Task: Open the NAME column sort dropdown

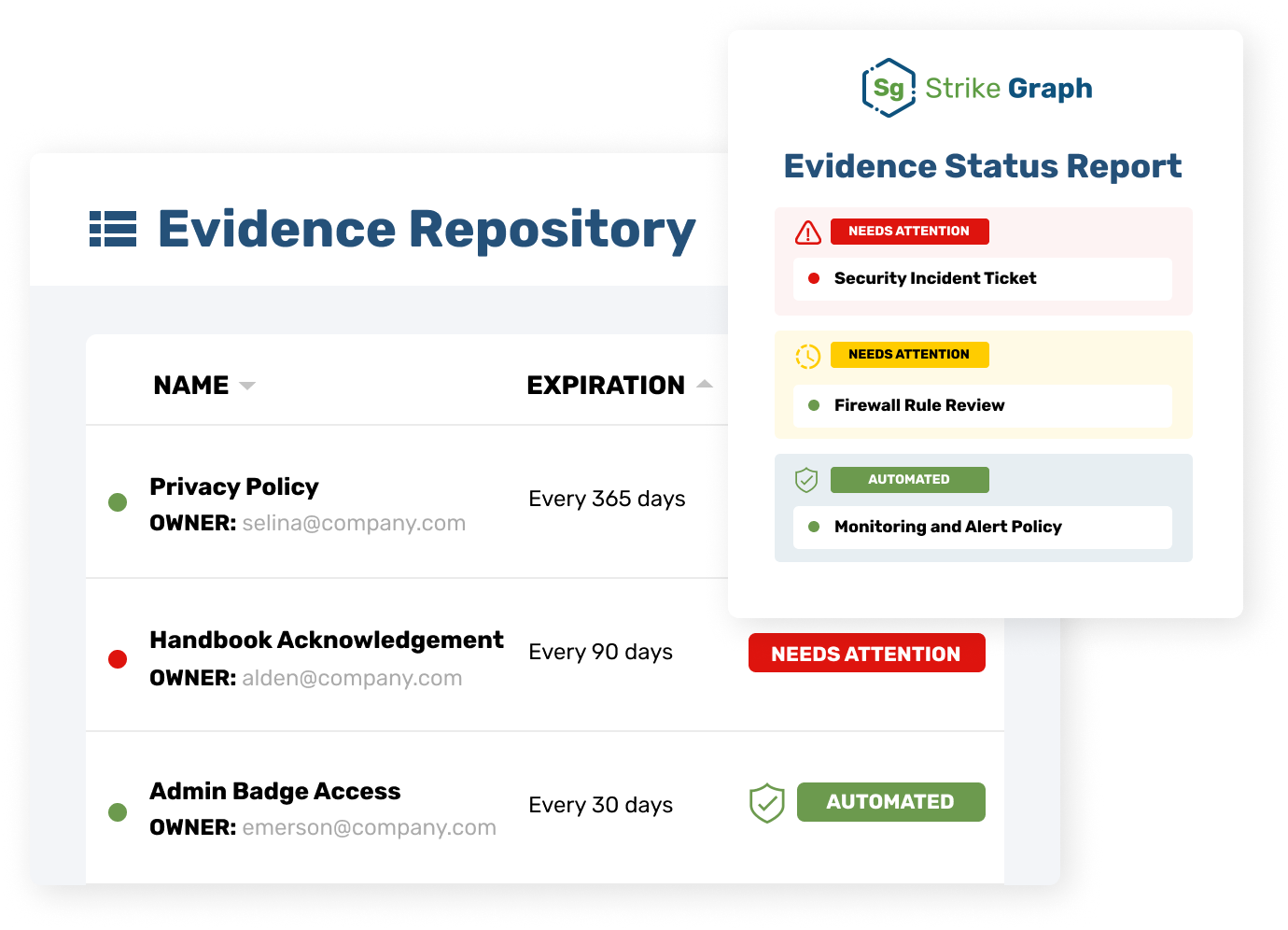Action: (x=247, y=385)
